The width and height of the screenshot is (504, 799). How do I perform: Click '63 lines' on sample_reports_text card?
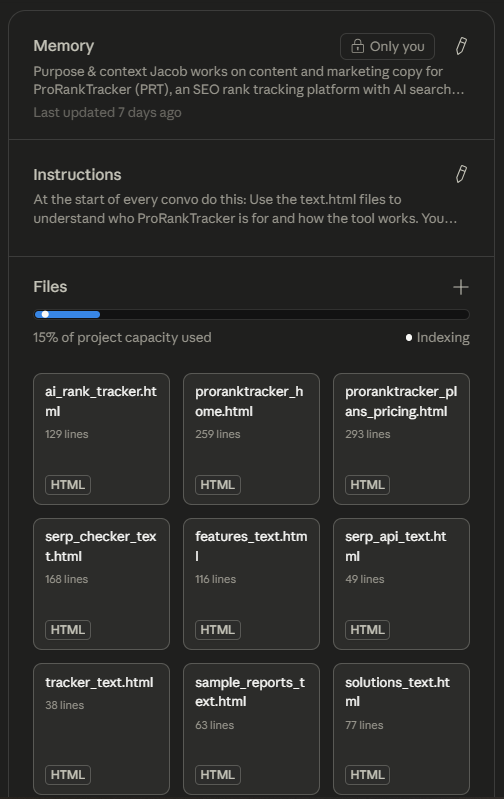[215, 725]
